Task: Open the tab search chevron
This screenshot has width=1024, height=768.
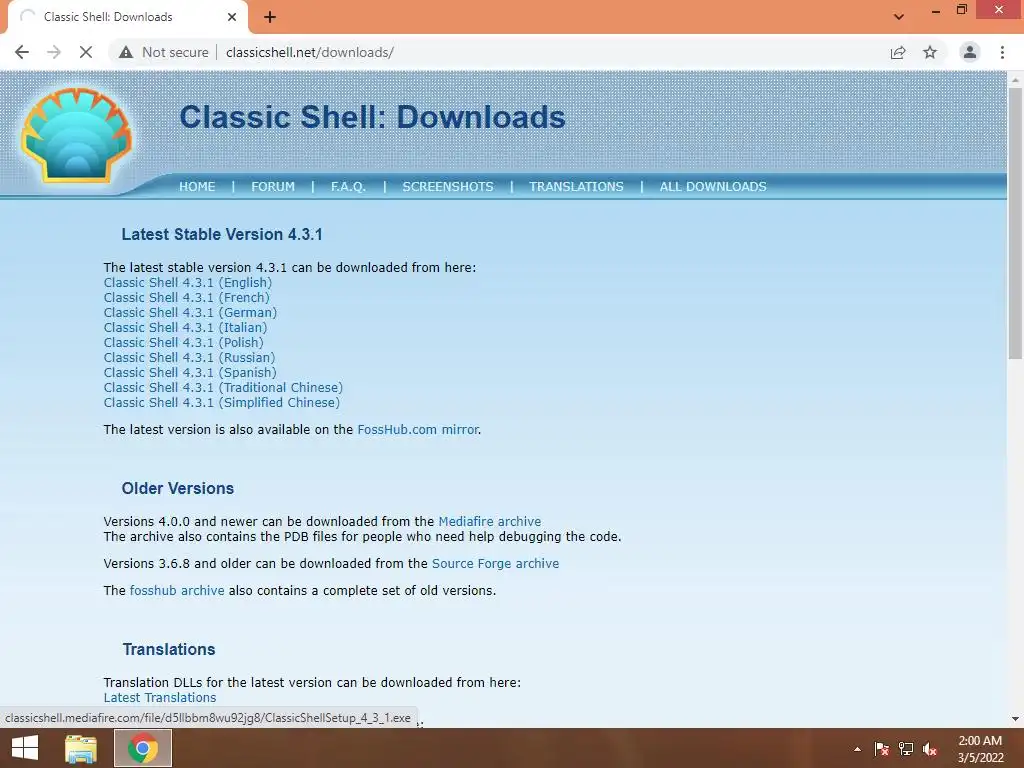Action: 899,17
